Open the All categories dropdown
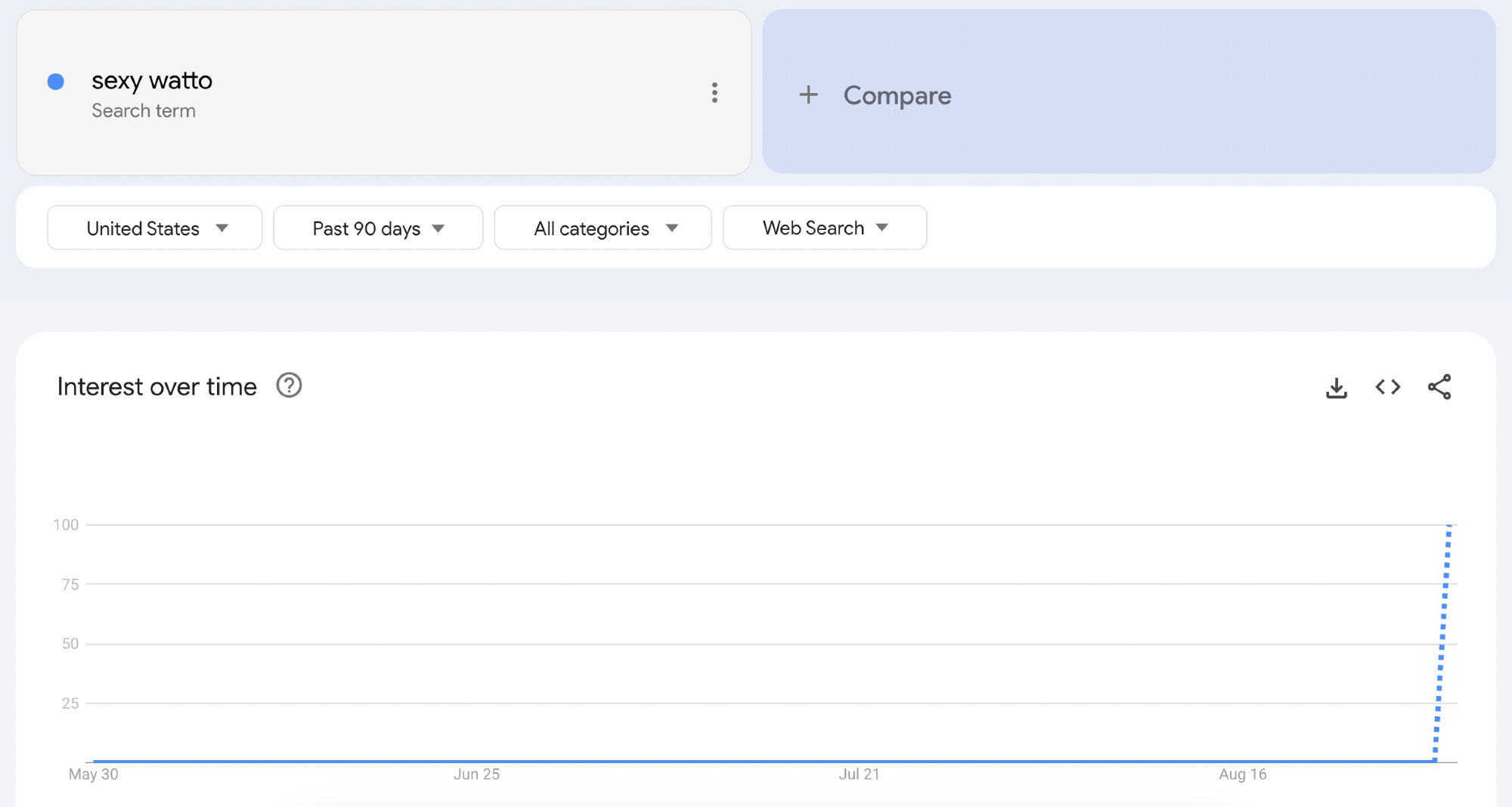The image size is (1512, 807). [603, 228]
